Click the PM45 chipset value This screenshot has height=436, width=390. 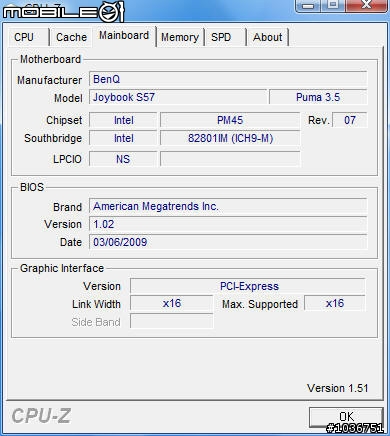coord(230,120)
